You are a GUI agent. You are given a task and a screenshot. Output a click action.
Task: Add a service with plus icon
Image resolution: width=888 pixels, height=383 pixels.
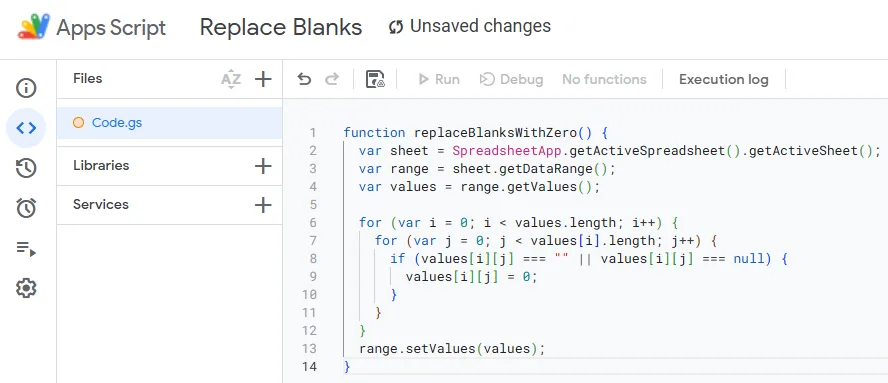pos(263,205)
